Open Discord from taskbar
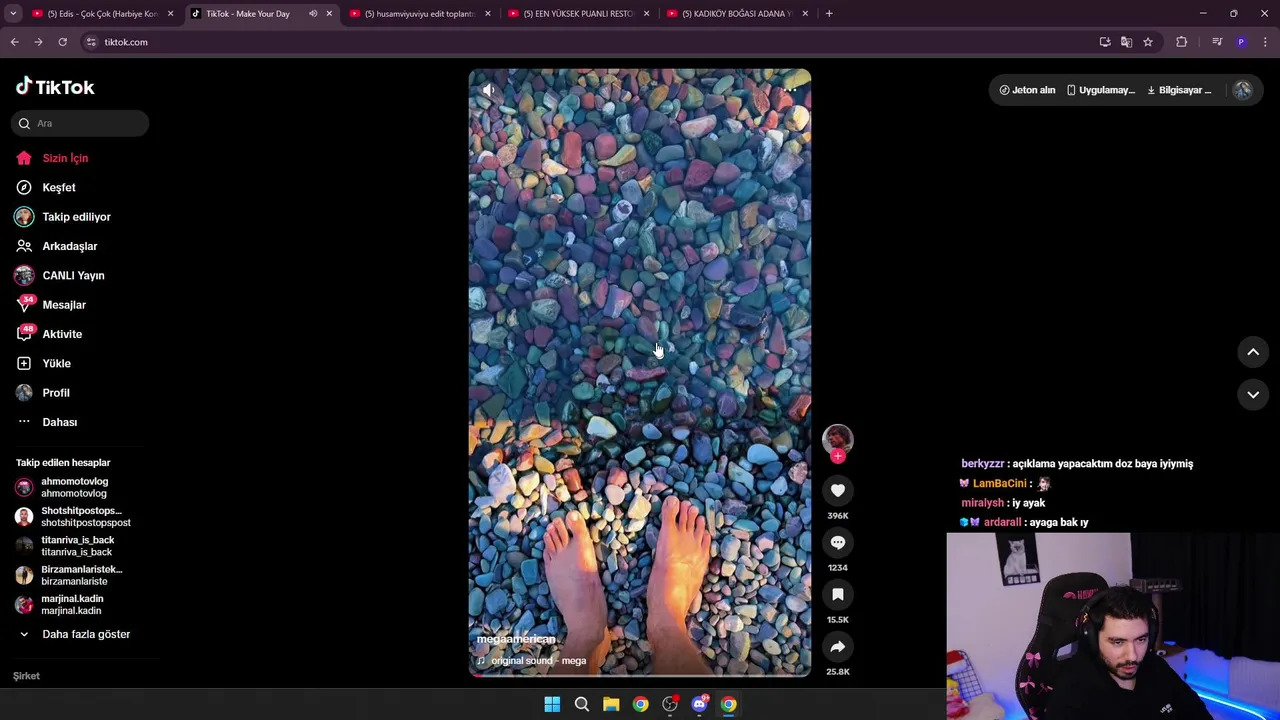This screenshot has width=1280, height=720. coord(699,704)
